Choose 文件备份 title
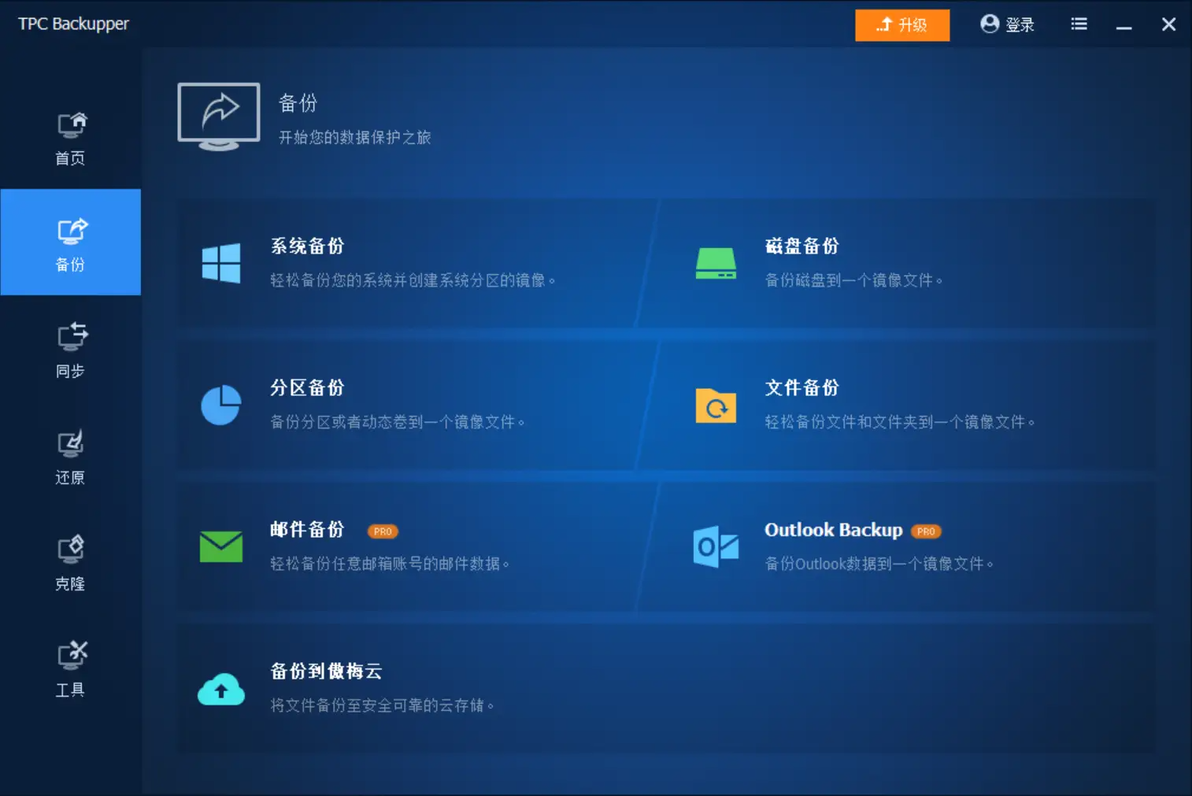This screenshot has width=1192, height=796. [x=802, y=388]
